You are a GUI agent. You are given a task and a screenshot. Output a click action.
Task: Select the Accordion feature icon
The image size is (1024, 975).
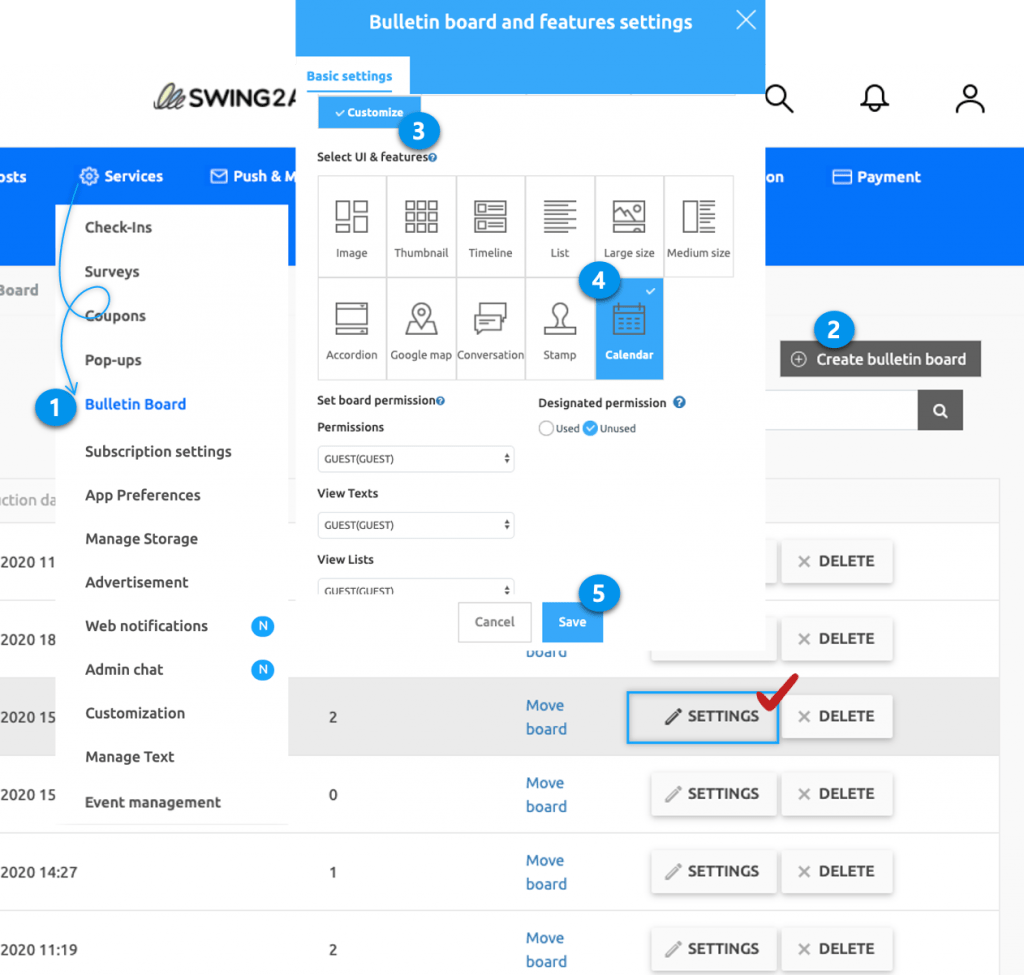click(352, 327)
